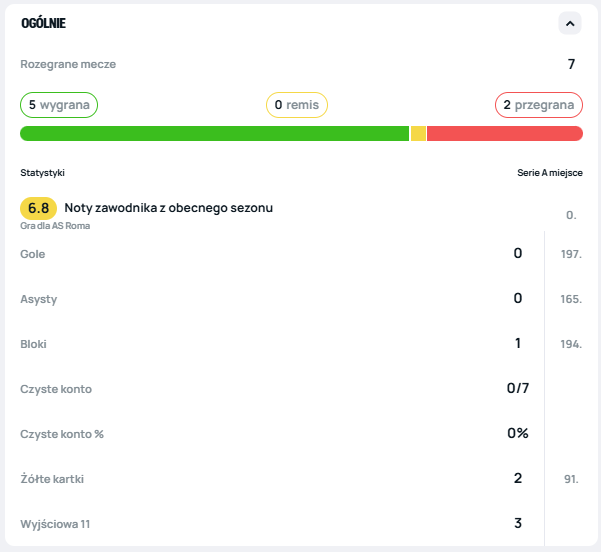Screen dimensions: 601x552
Task: Click the 'Statystyki' column header
Action: (x=42, y=173)
